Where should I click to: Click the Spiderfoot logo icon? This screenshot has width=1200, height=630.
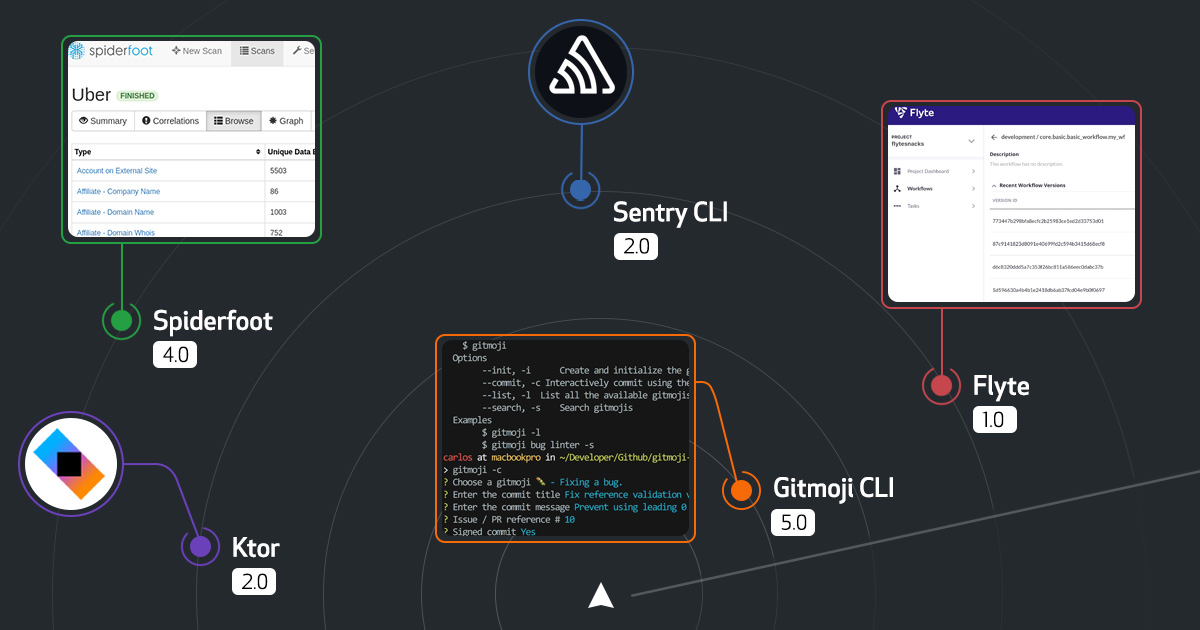coord(75,51)
